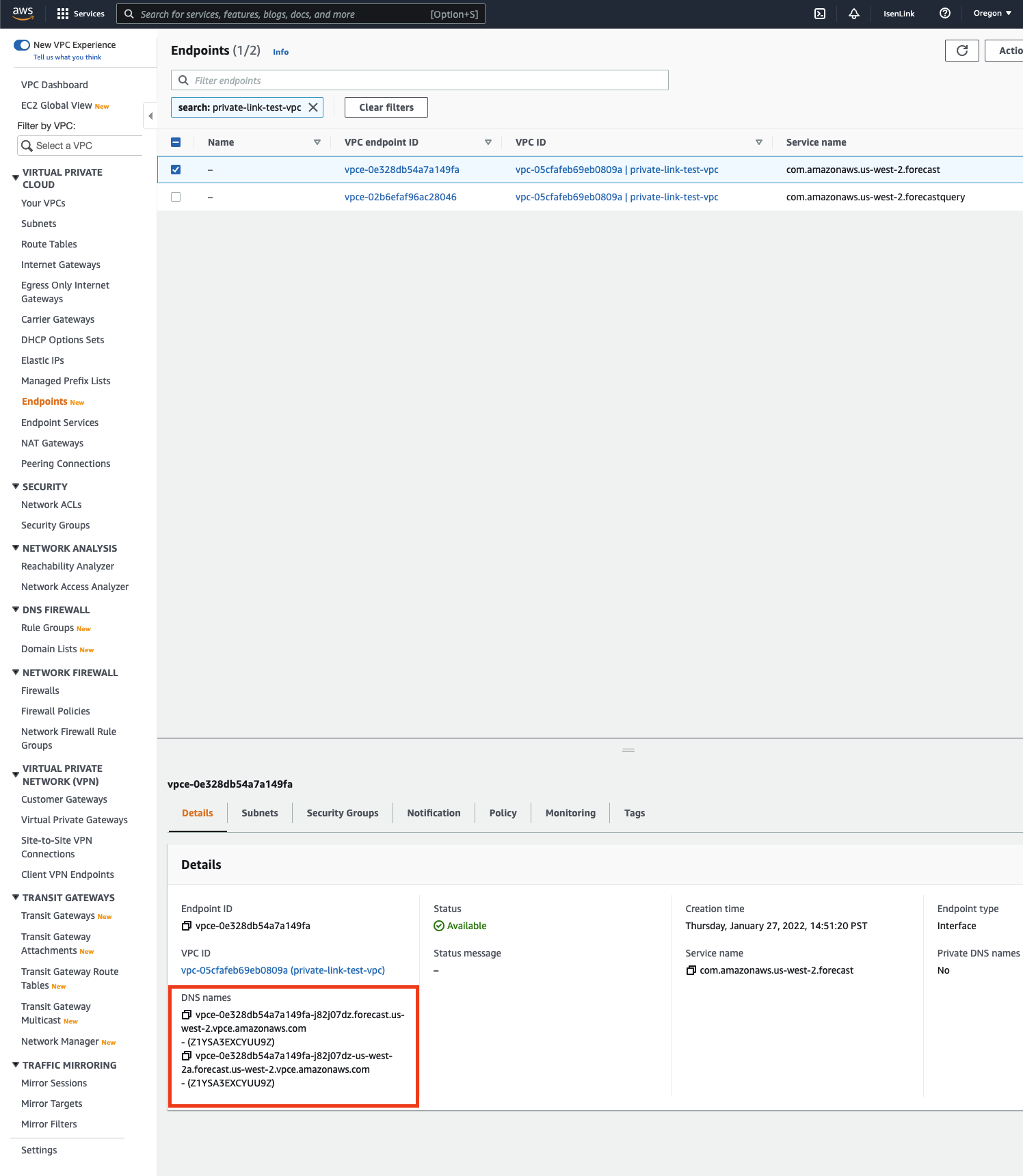Collapse the left navigation panel

[x=150, y=116]
